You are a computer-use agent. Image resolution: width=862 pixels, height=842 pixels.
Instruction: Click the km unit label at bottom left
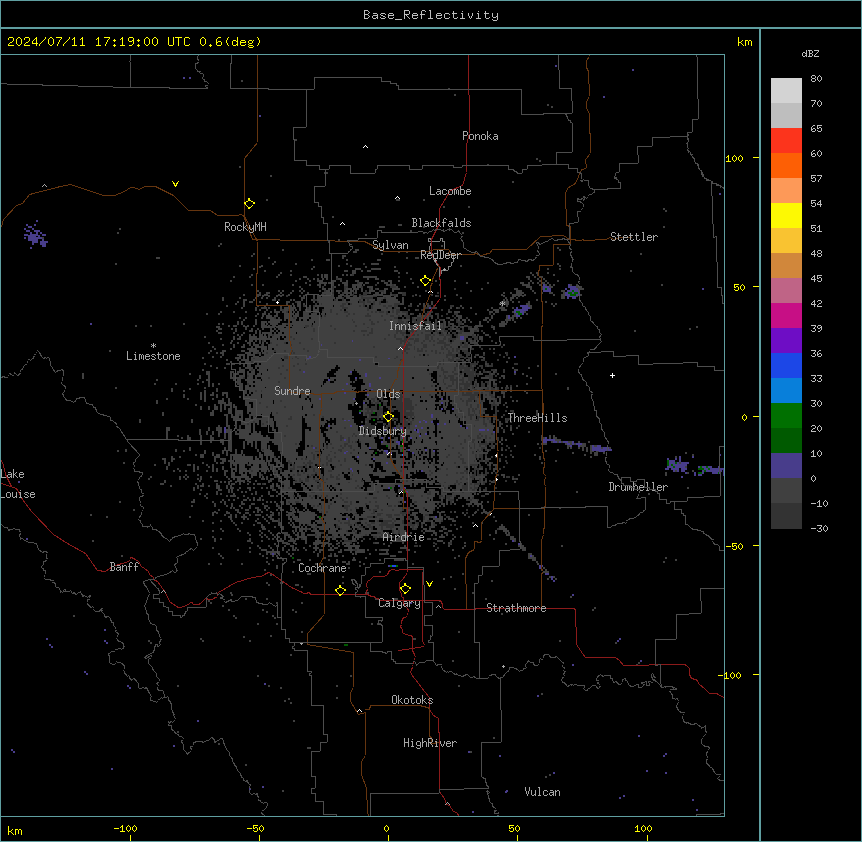pyautogui.click(x=15, y=830)
